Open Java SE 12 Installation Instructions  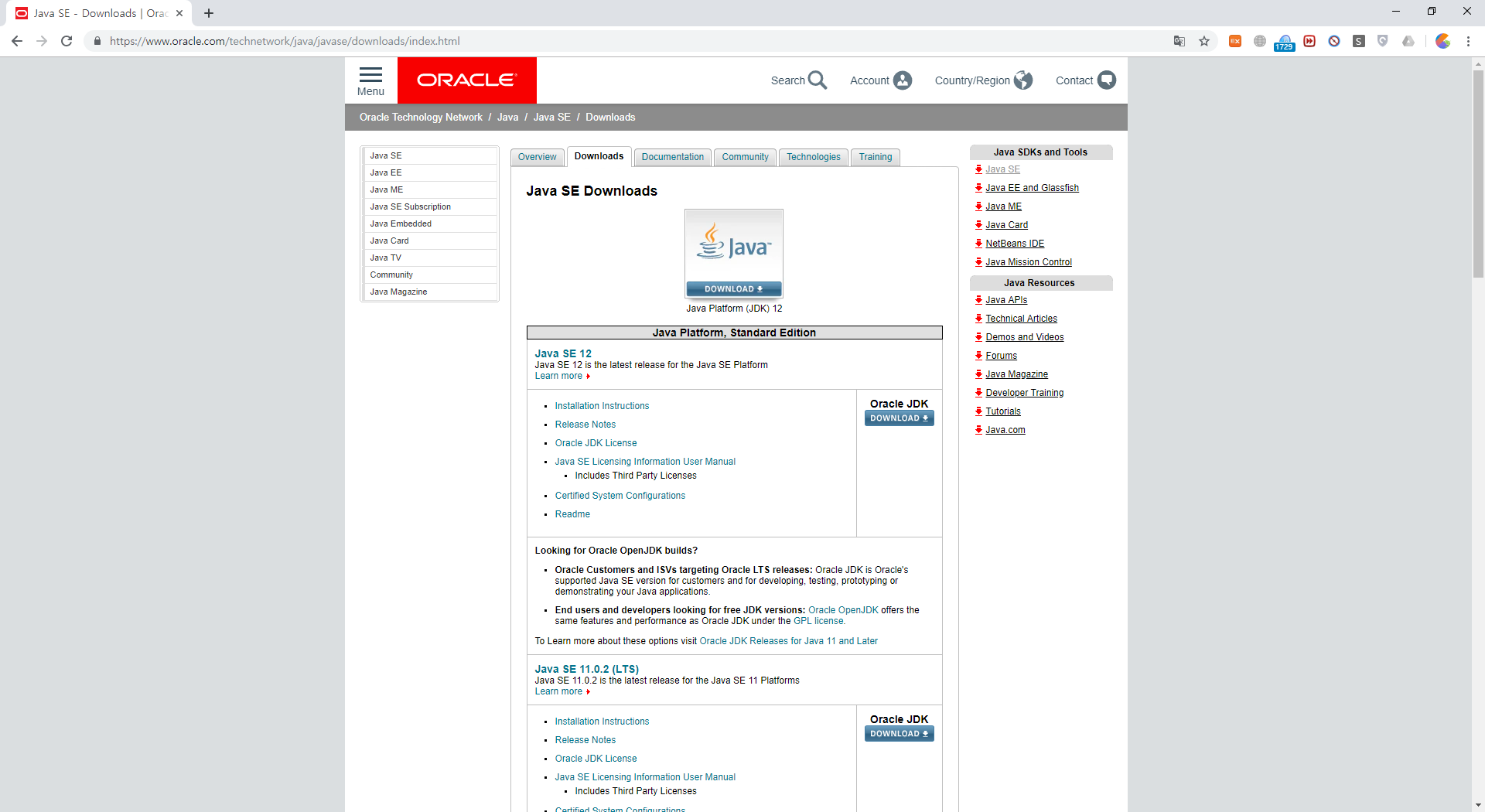click(x=602, y=406)
